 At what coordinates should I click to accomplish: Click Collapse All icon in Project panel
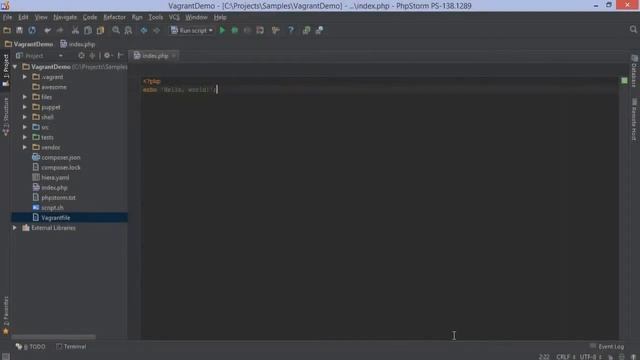coord(92,56)
